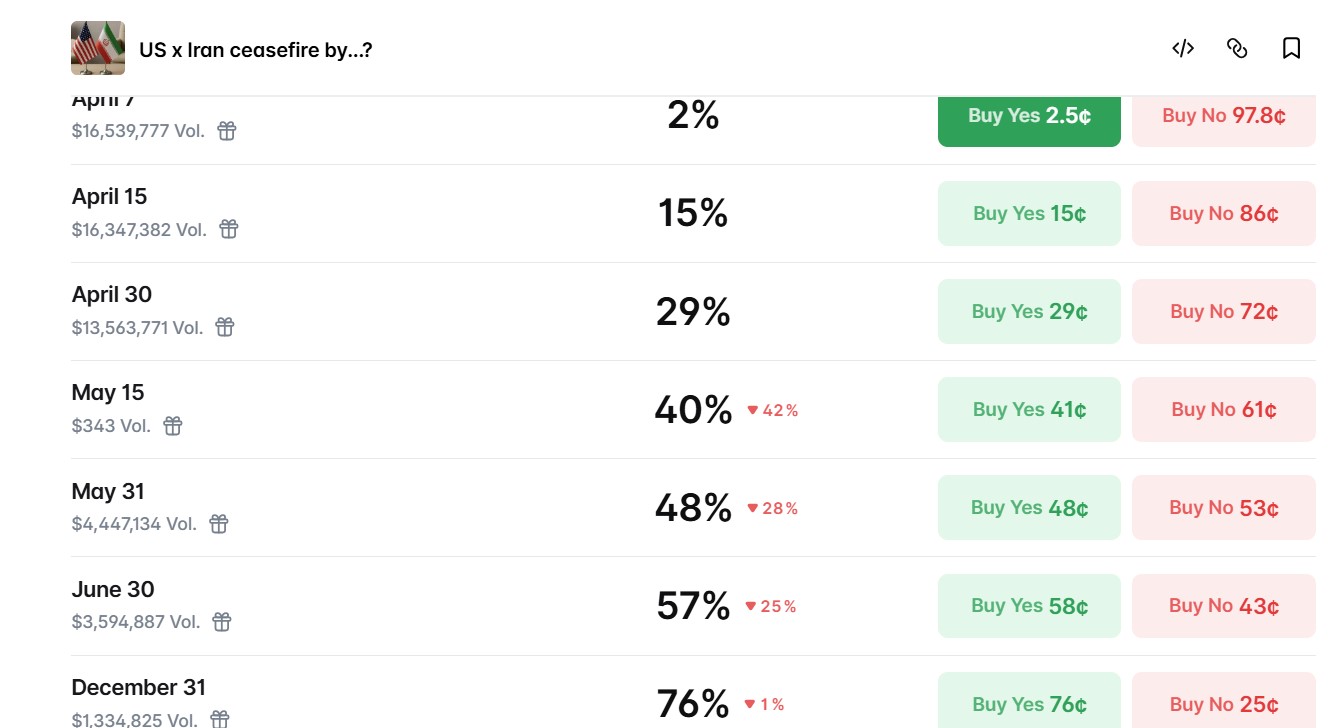Buy Yes at 29¢ for April 30
The height and width of the screenshot is (728, 1330).
(x=1029, y=311)
